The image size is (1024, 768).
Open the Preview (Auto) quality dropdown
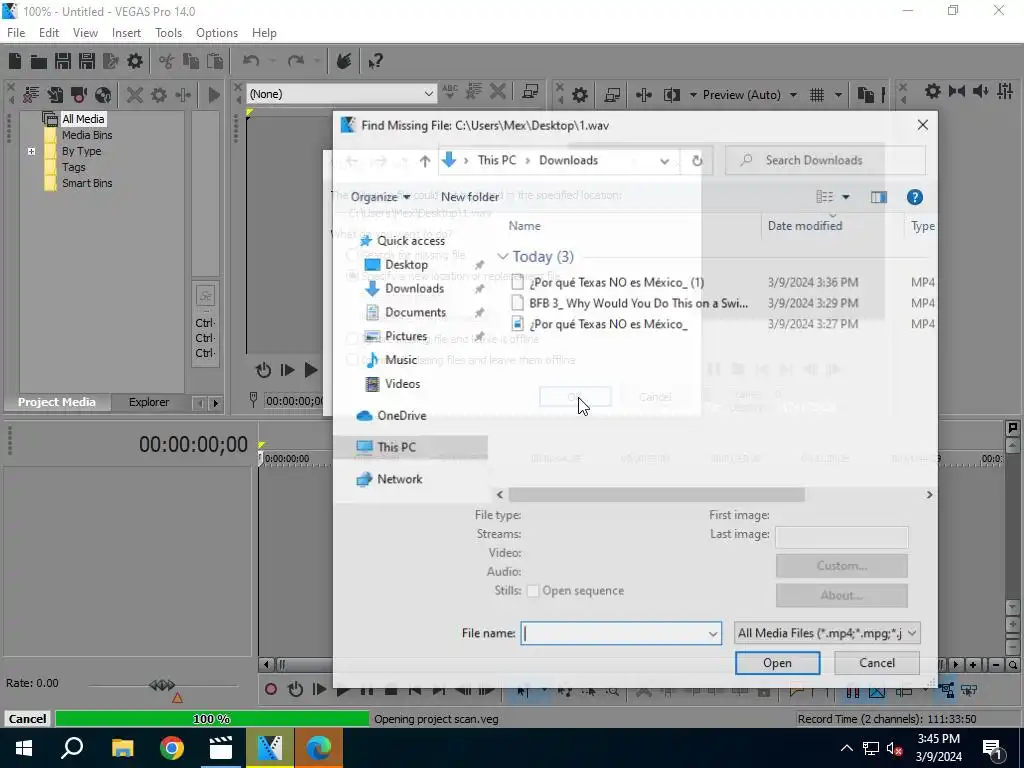click(x=793, y=95)
